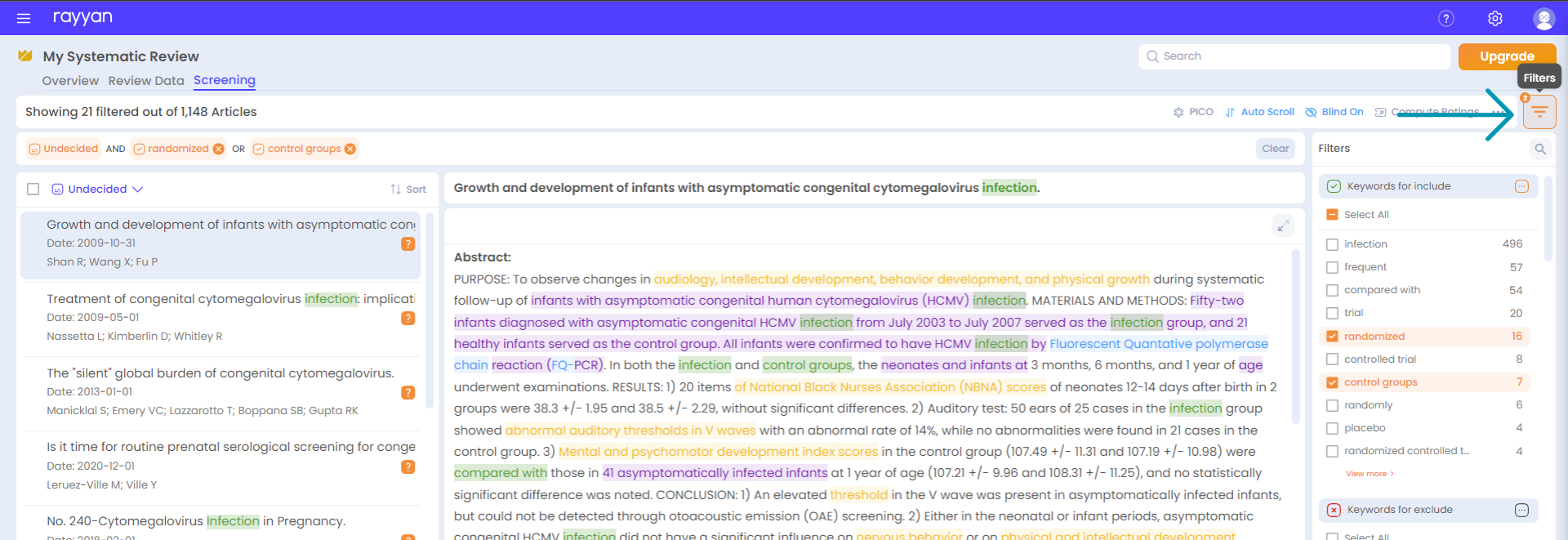Toggle Blind On mode

[1334, 112]
